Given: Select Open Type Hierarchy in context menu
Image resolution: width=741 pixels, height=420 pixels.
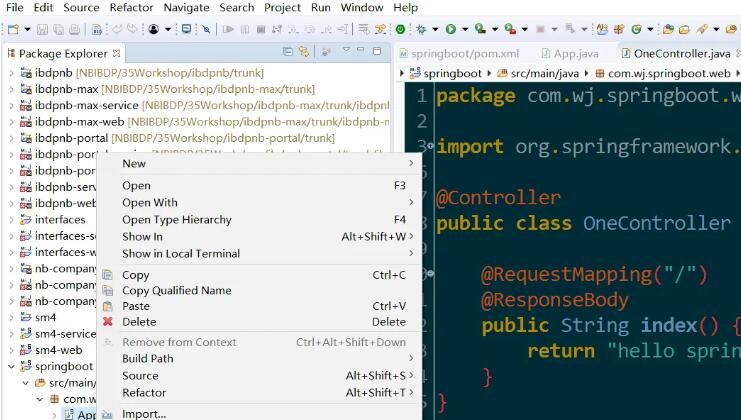Looking at the screenshot, I should (259, 220).
